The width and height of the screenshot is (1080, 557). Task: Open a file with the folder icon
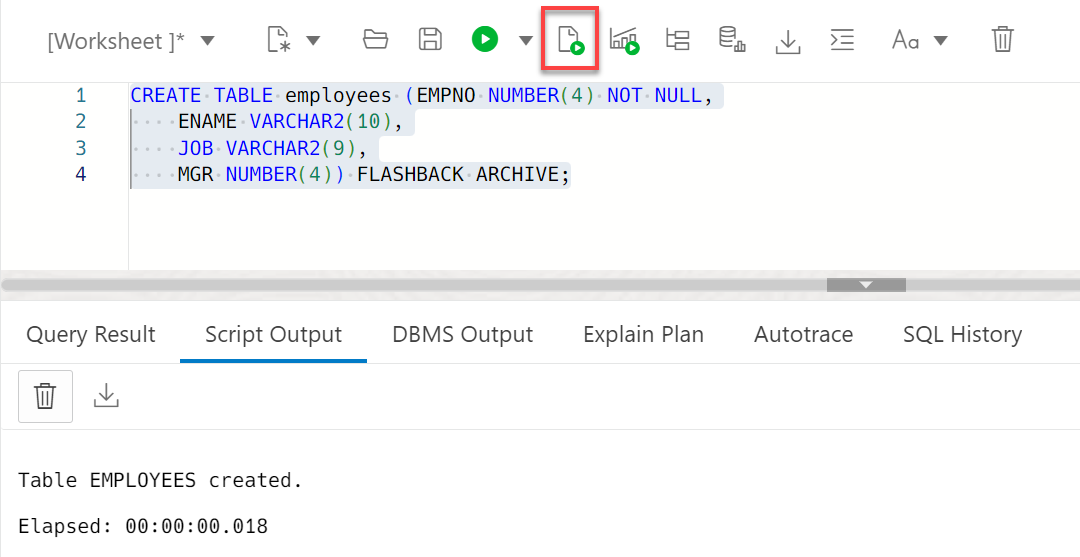375,40
